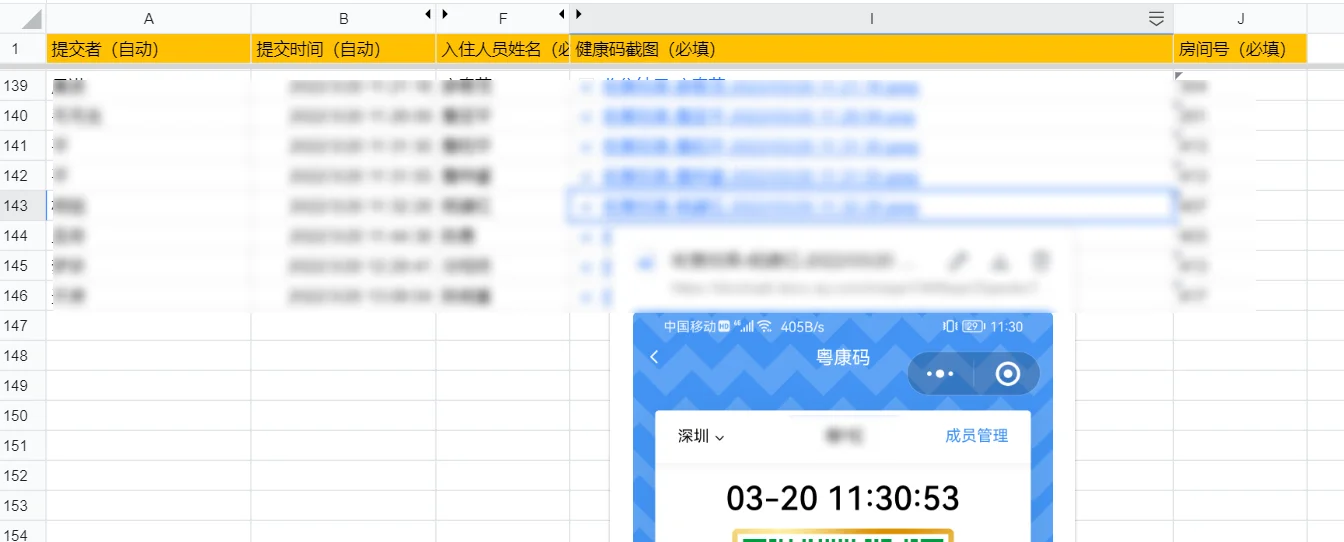Screen dimensions: 1344x542
Task: Click the 健康码截图（必填）header cell
Action: click(871, 49)
